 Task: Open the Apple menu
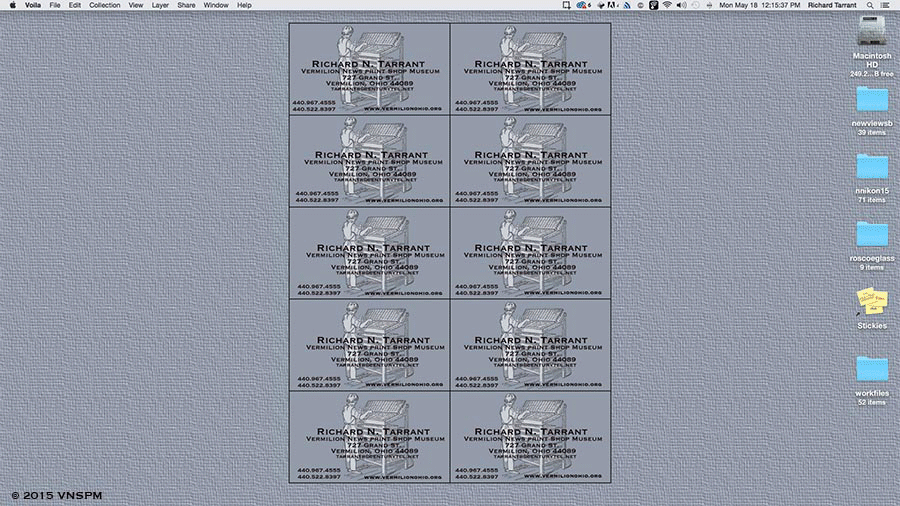[13, 5]
